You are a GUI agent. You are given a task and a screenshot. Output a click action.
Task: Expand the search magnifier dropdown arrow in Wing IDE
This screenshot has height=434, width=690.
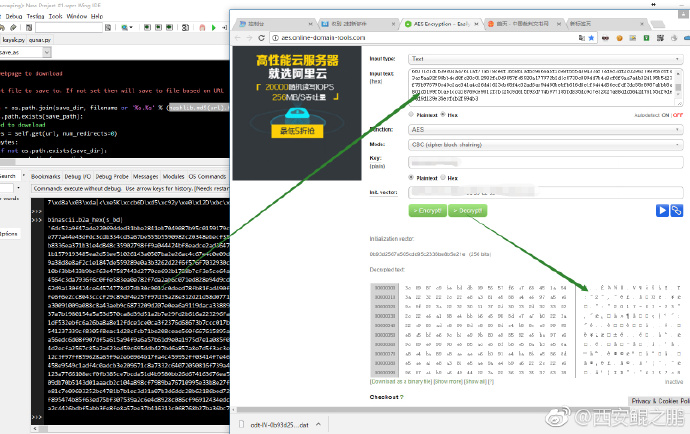click(x=131, y=27)
